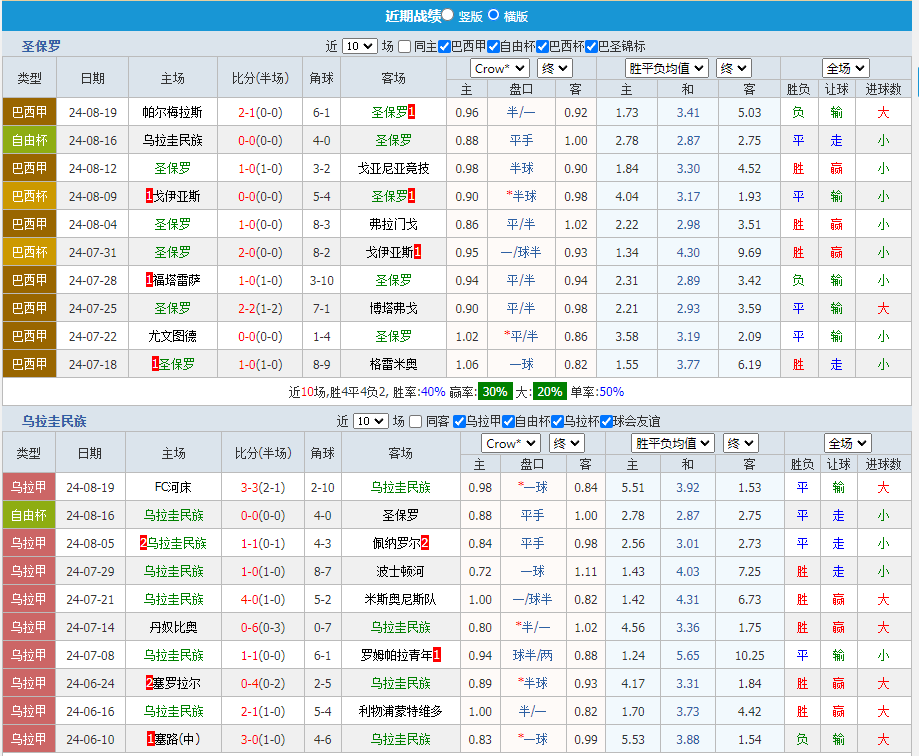The width and height of the screenshot is (919, 756).
Task: Click the 帕尔梅拉斯 team link
Action: 172,112
